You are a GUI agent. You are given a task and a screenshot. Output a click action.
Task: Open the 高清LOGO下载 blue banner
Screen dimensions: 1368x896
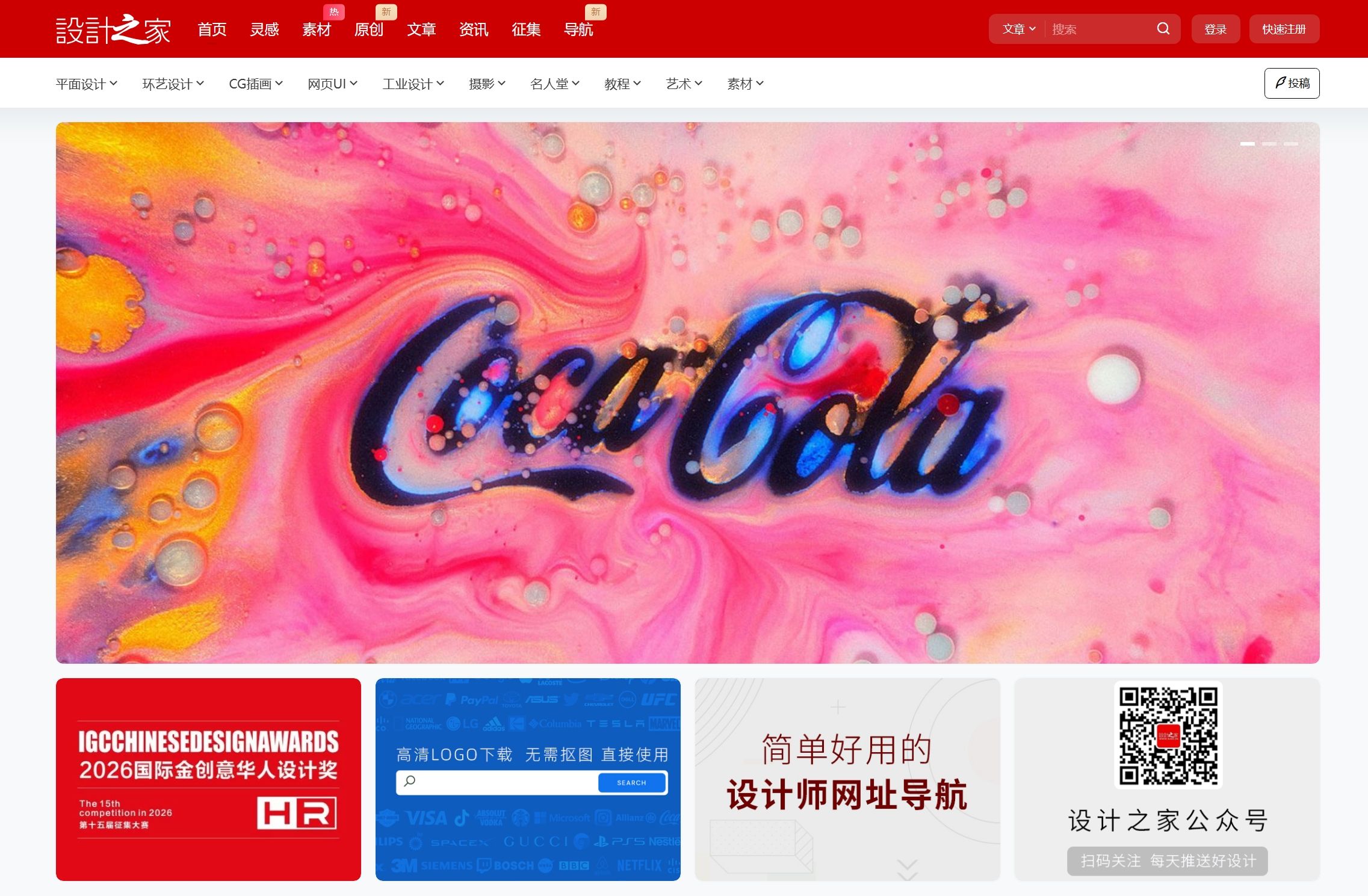[528, 779]
